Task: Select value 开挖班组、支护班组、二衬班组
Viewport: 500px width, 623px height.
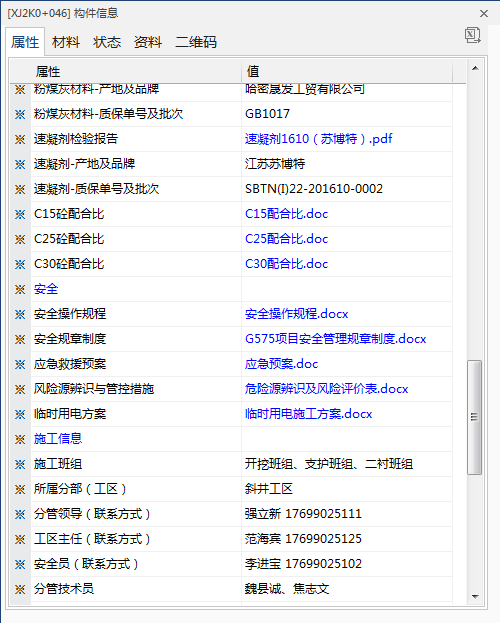Action: click(329, 464)
